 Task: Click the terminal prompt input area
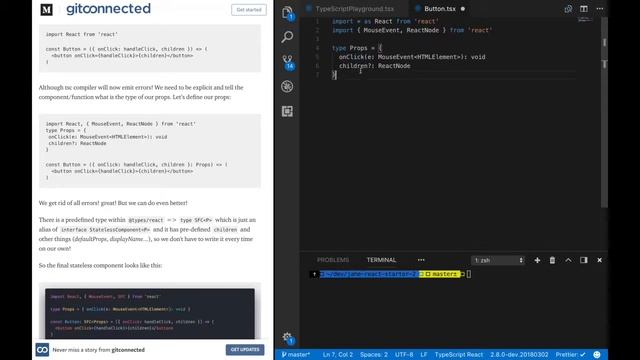click(469, 274)
